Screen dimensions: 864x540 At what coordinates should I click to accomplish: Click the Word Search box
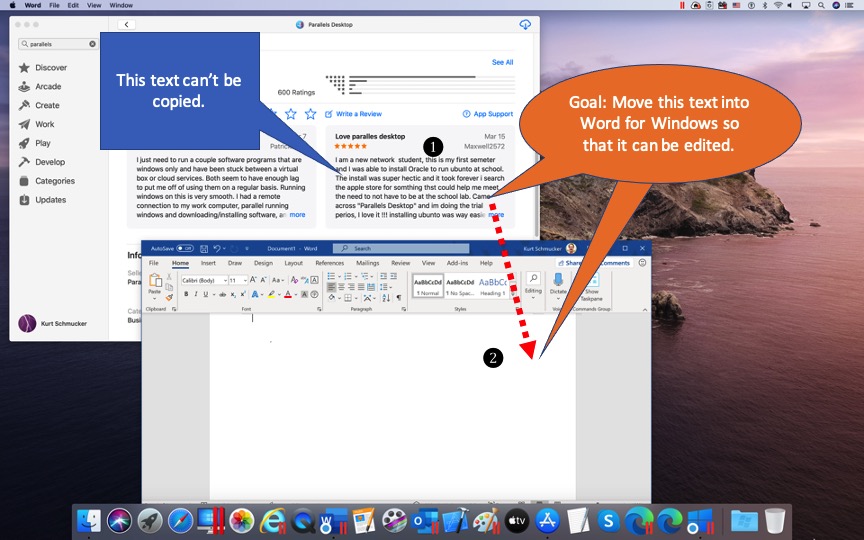pos(401,249)
